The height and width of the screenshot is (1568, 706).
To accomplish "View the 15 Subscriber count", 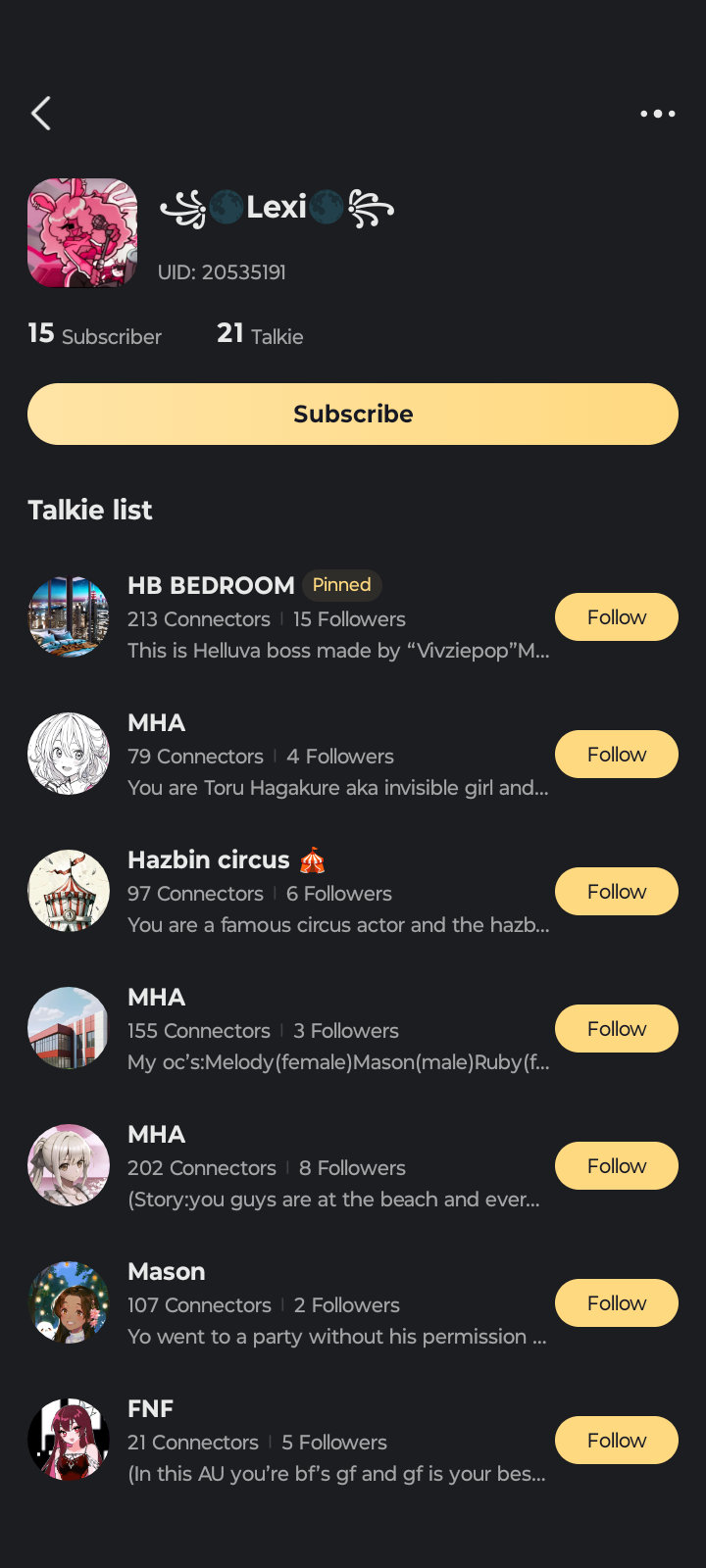I will tap(95, 335).
